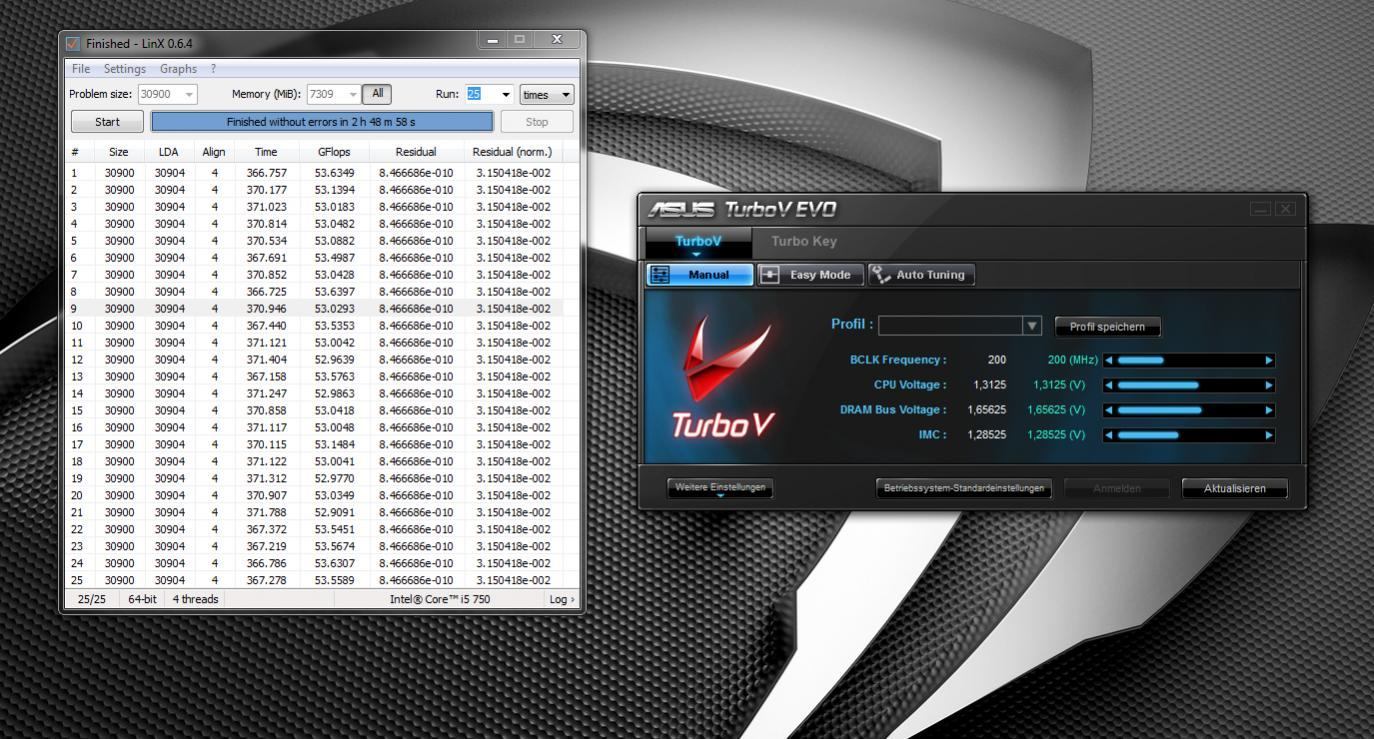Click the Align column header
The height and width of the screenshot is (739, 1374).
pos(214,152)
